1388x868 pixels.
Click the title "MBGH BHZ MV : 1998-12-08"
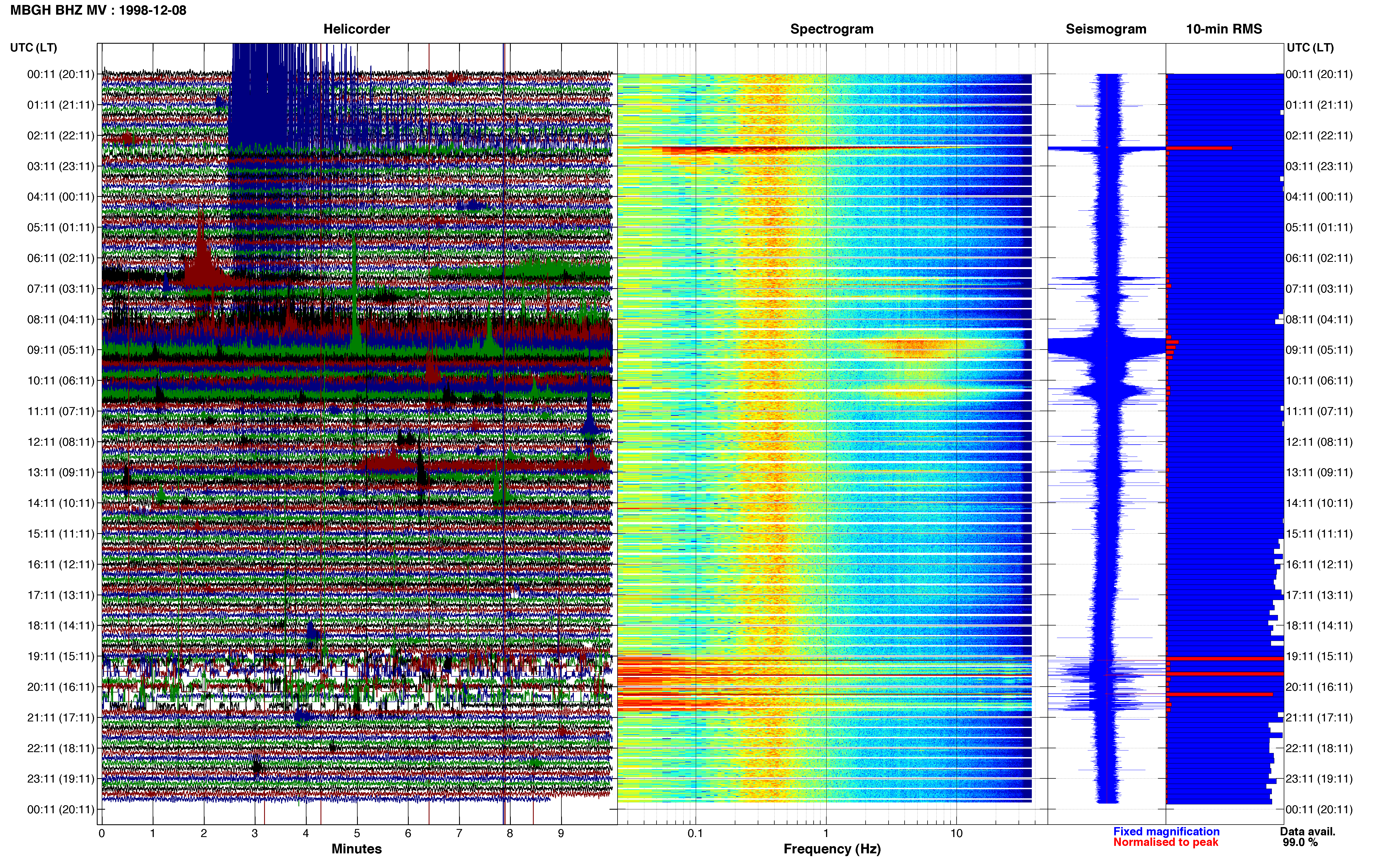[98, 10]
